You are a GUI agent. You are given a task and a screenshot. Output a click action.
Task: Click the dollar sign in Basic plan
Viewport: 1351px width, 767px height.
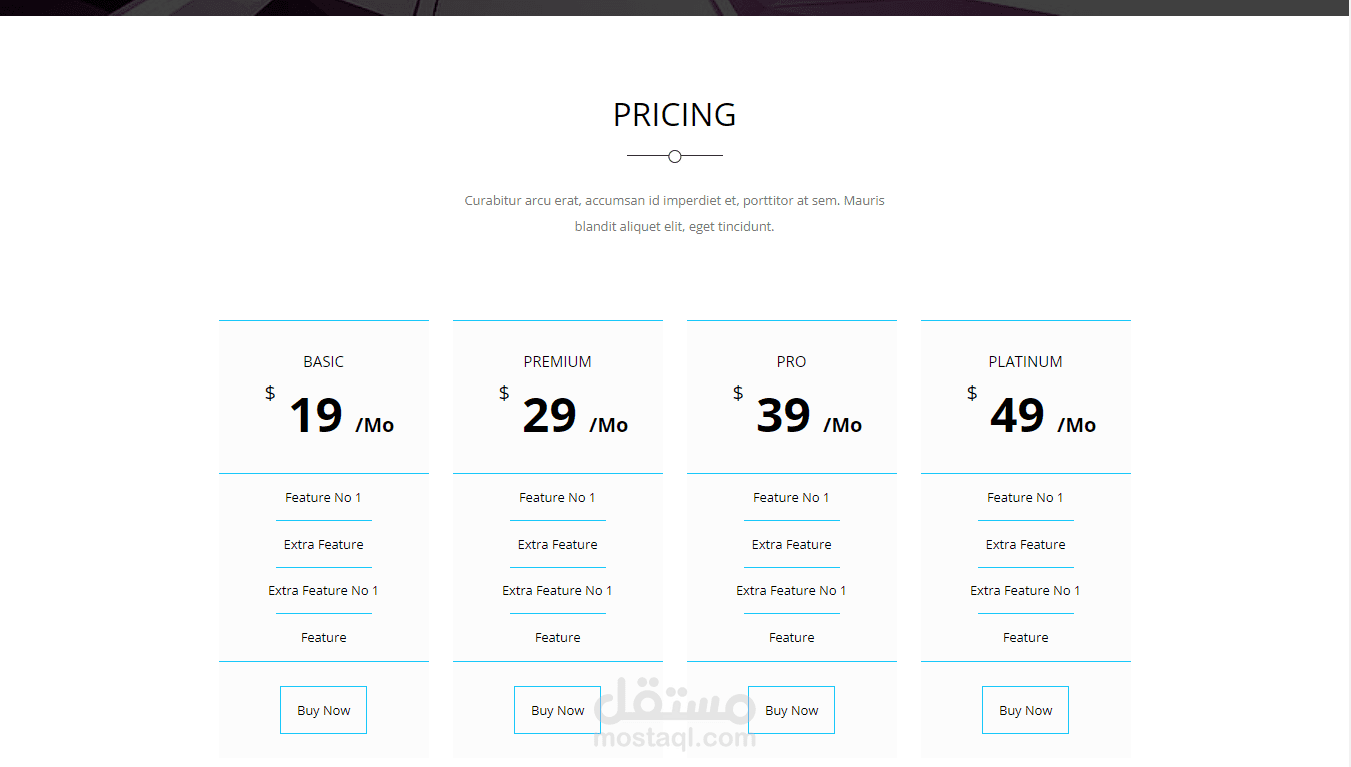click(x=270, y=393)
